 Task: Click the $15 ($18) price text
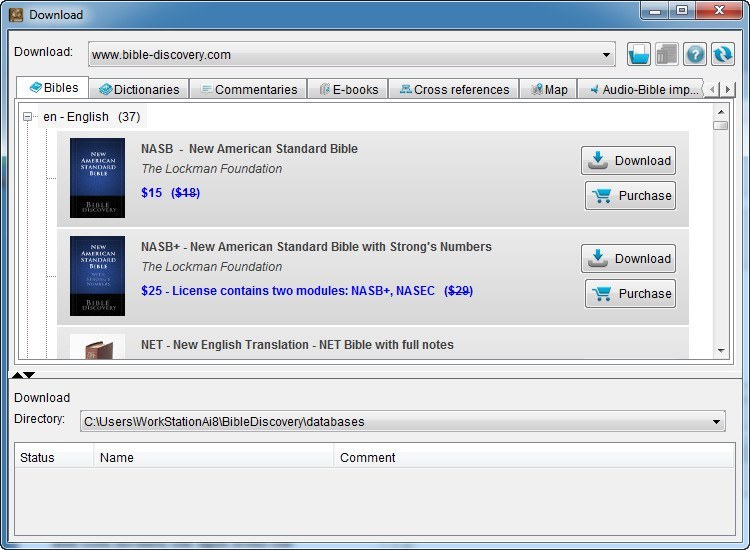point(170,193)
